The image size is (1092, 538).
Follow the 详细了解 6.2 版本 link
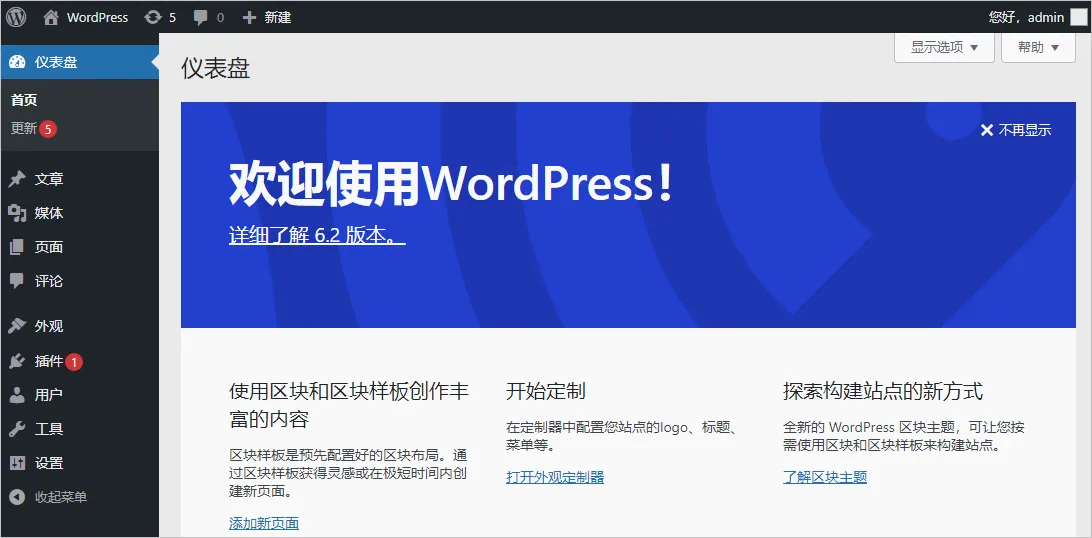tap(317, 235)
